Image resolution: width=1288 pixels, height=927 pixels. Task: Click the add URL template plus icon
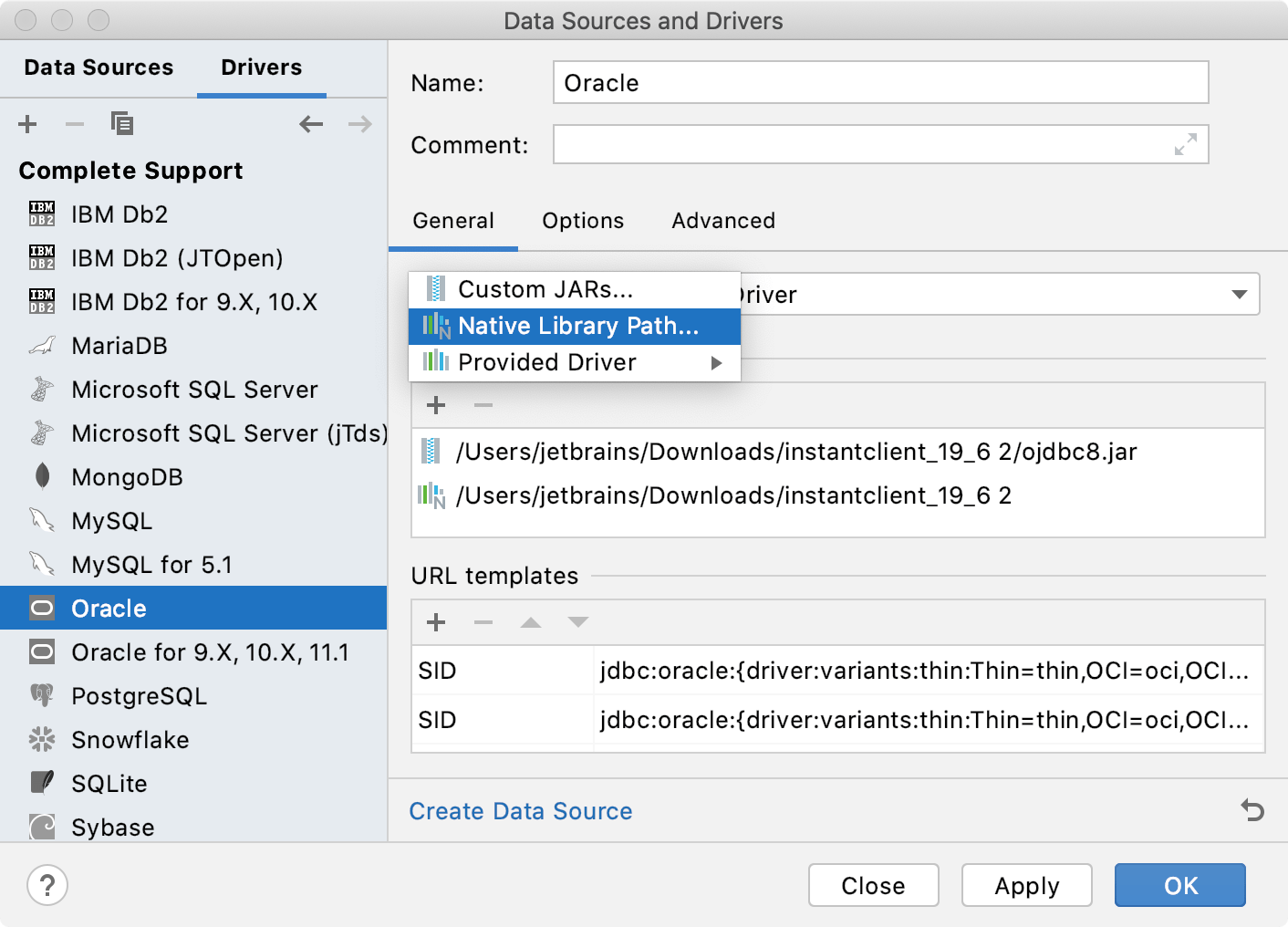(x=436, y=622)
